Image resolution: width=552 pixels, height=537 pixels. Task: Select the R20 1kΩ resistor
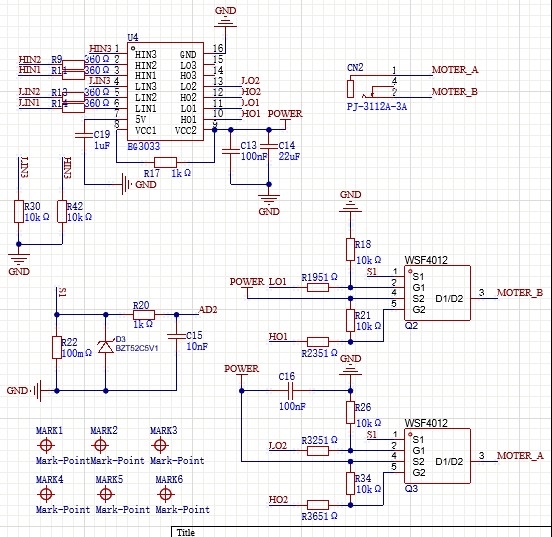144,315
